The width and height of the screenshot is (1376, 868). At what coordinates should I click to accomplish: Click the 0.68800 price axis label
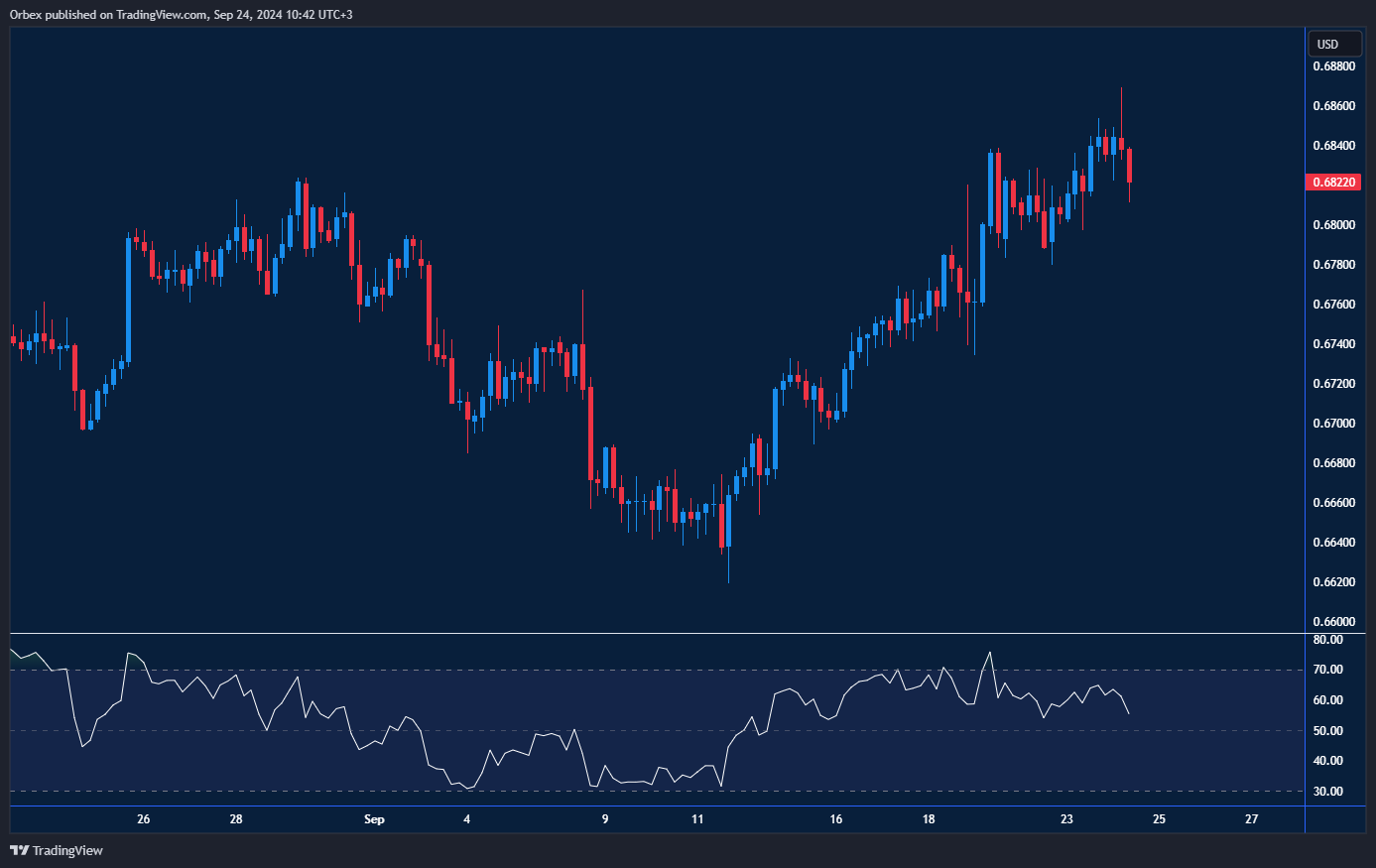[1334, 66]
